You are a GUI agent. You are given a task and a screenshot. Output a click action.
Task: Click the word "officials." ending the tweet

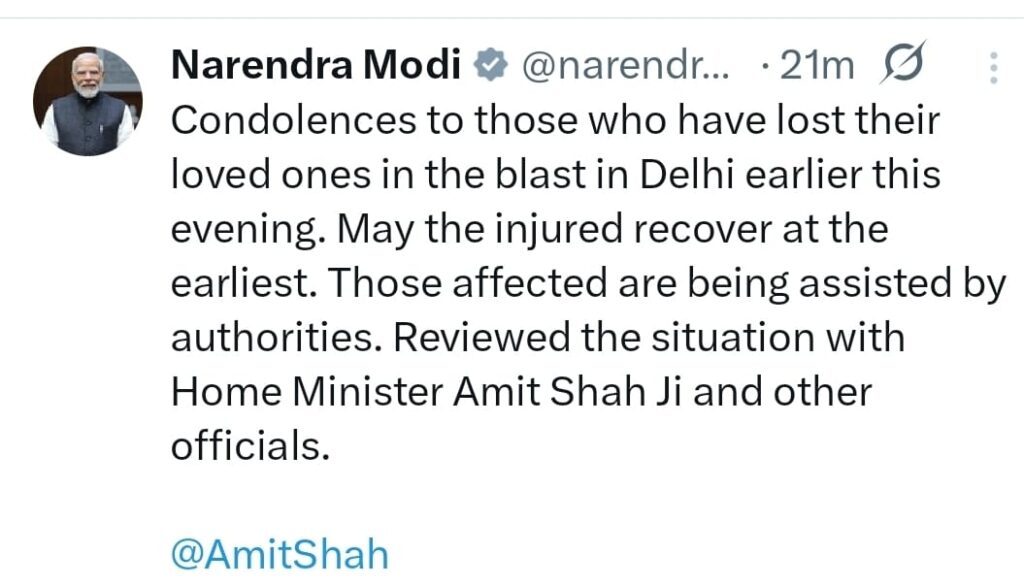[x=250, y=447]
